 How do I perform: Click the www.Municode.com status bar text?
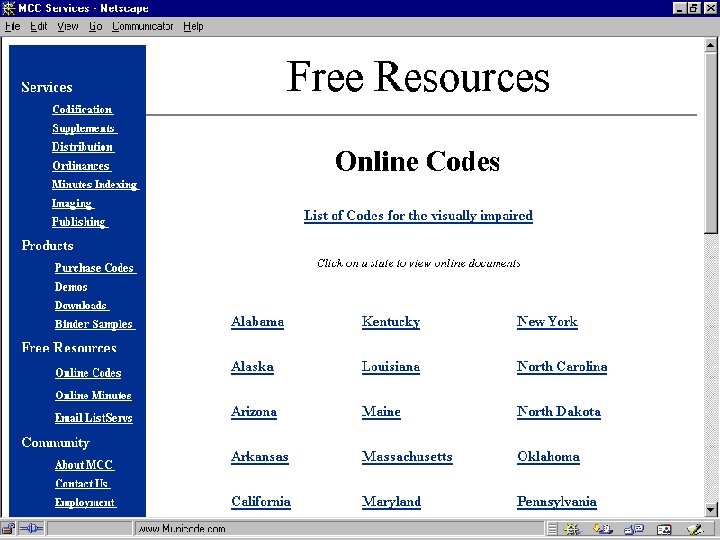[182, 529]
